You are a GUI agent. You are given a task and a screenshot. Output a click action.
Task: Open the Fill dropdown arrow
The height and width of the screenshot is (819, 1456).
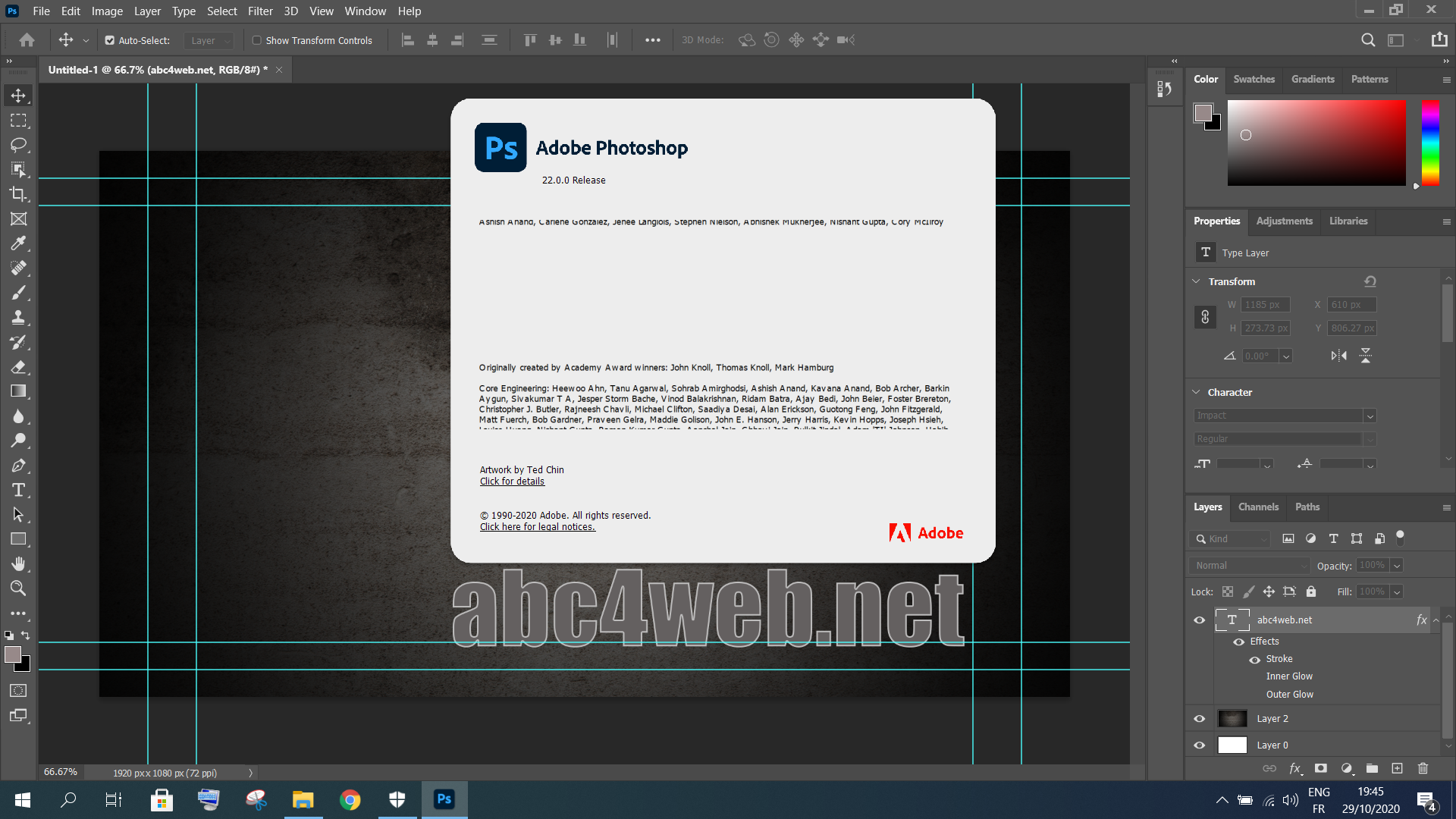click(x=1397, y=592)
